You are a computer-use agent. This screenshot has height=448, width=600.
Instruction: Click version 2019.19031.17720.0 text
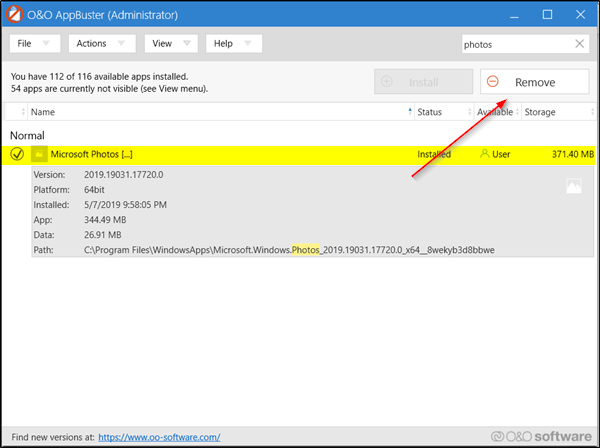(124, 175)
